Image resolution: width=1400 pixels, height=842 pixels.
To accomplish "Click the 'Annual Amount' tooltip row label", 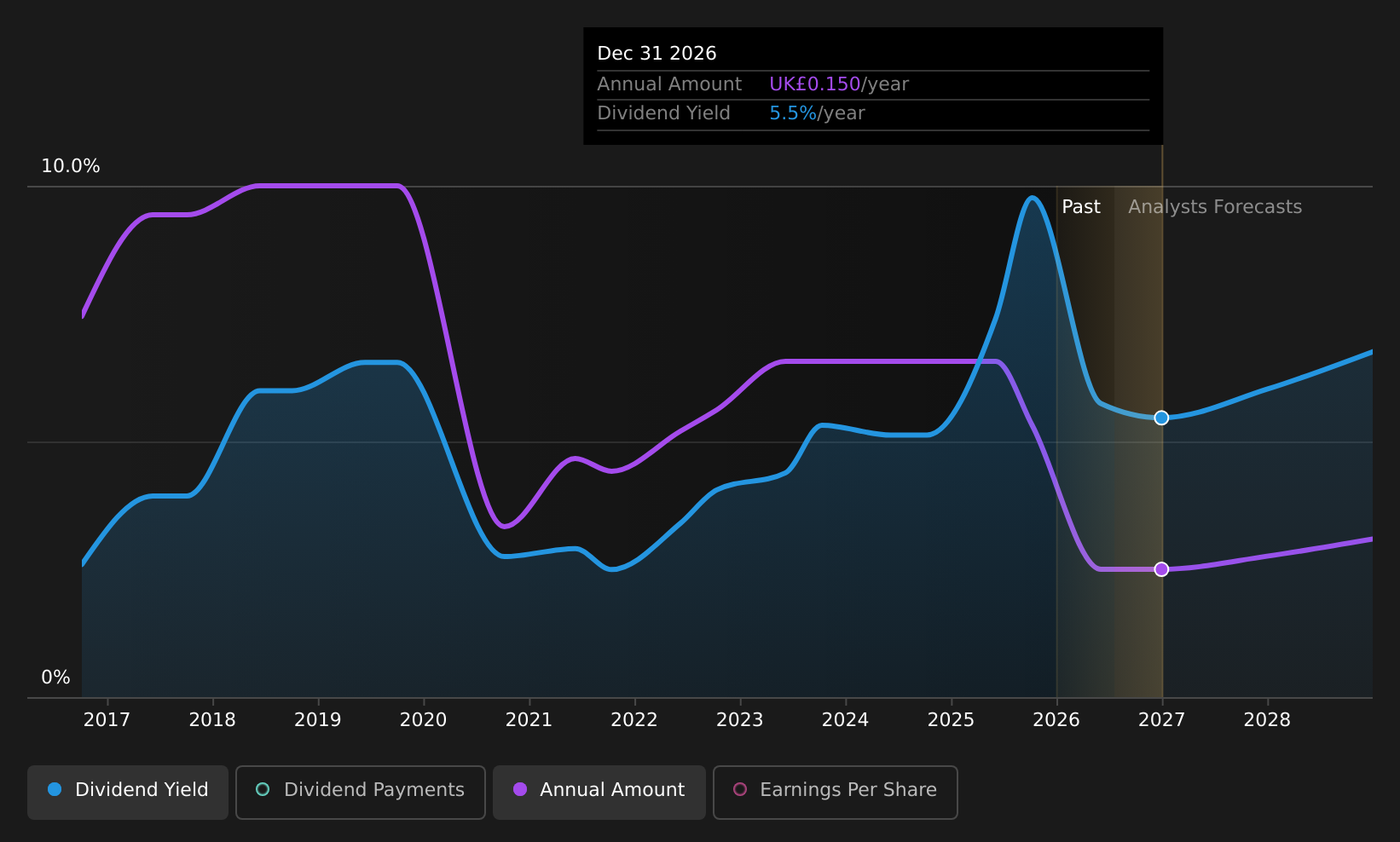I will coord(669,84).
